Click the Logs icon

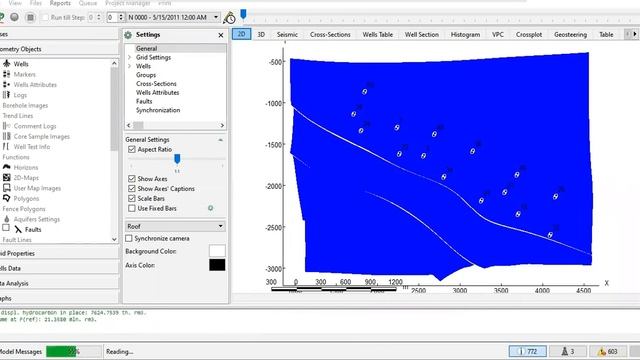pos(7,95)
